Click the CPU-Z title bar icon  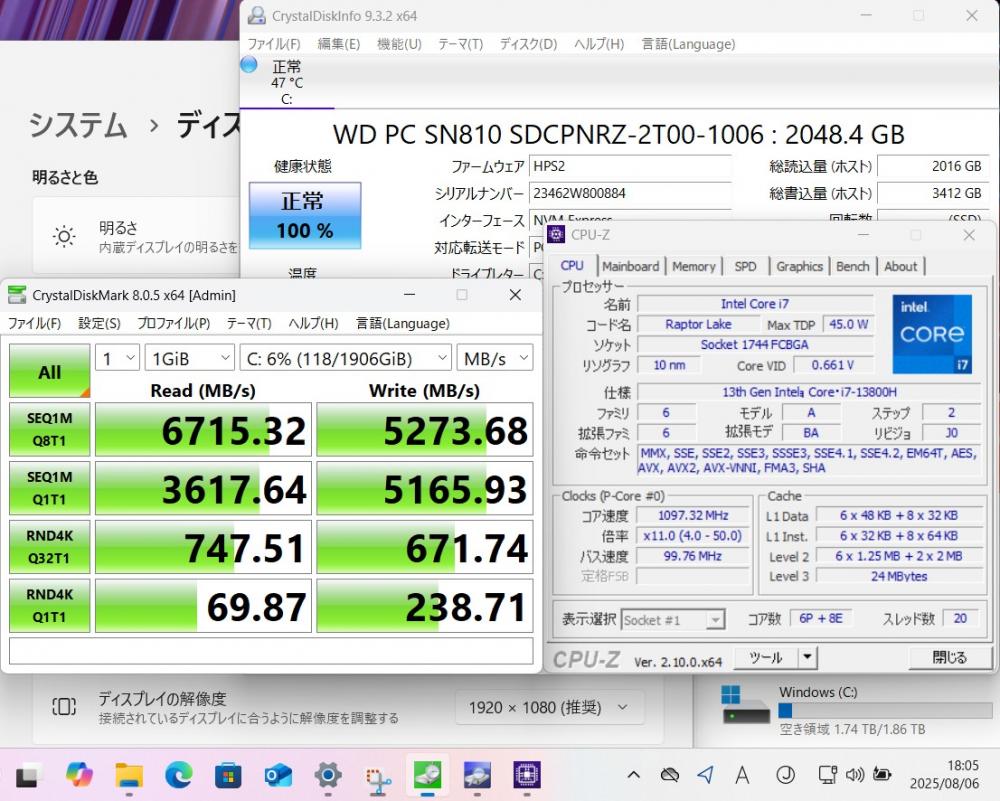pyautogui.click(x=556, y=234)
